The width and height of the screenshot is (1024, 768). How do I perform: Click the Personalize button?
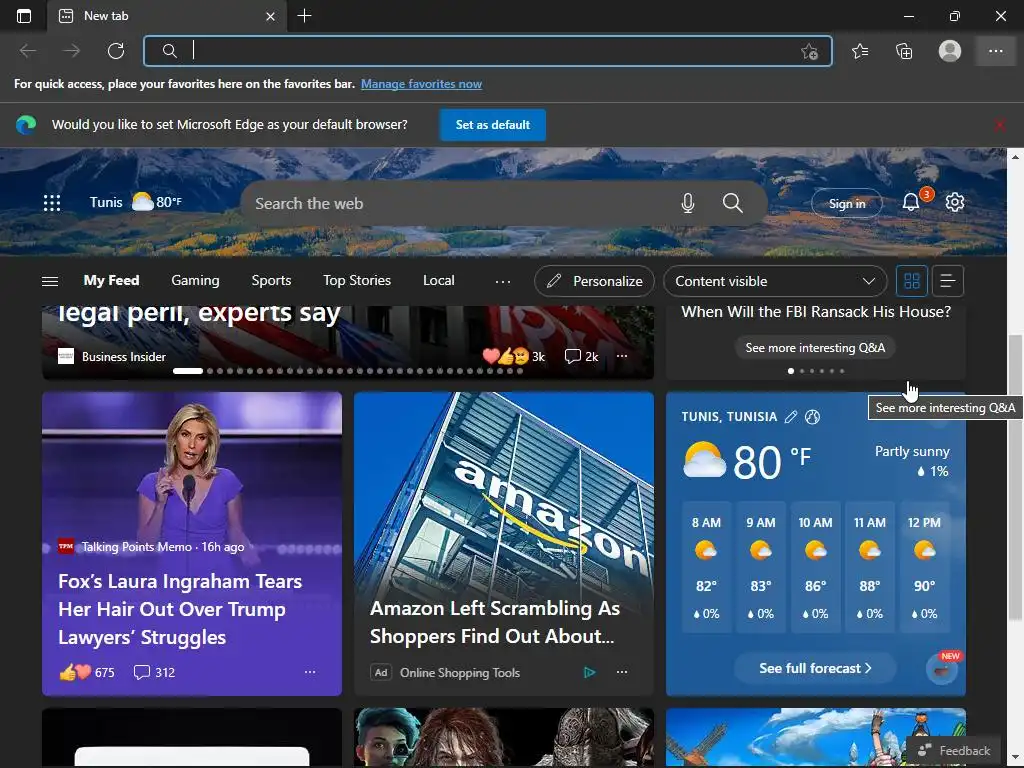pyautogui.click(x=594, y=281)
